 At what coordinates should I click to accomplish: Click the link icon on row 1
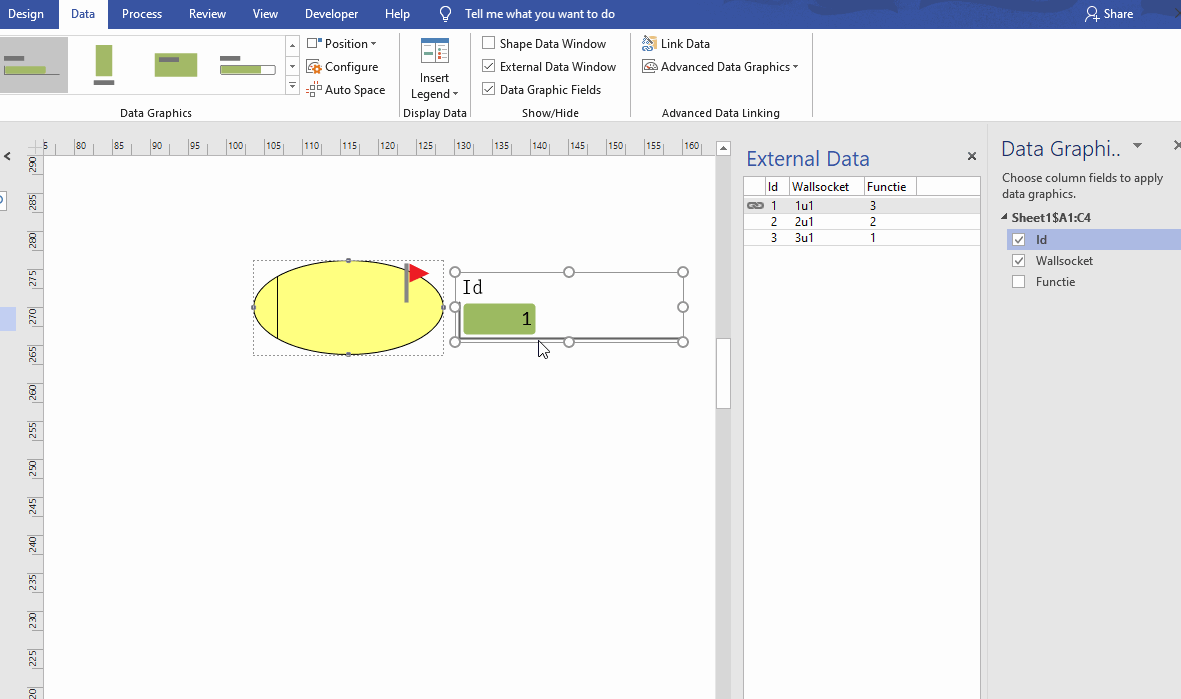click(755, 205)
